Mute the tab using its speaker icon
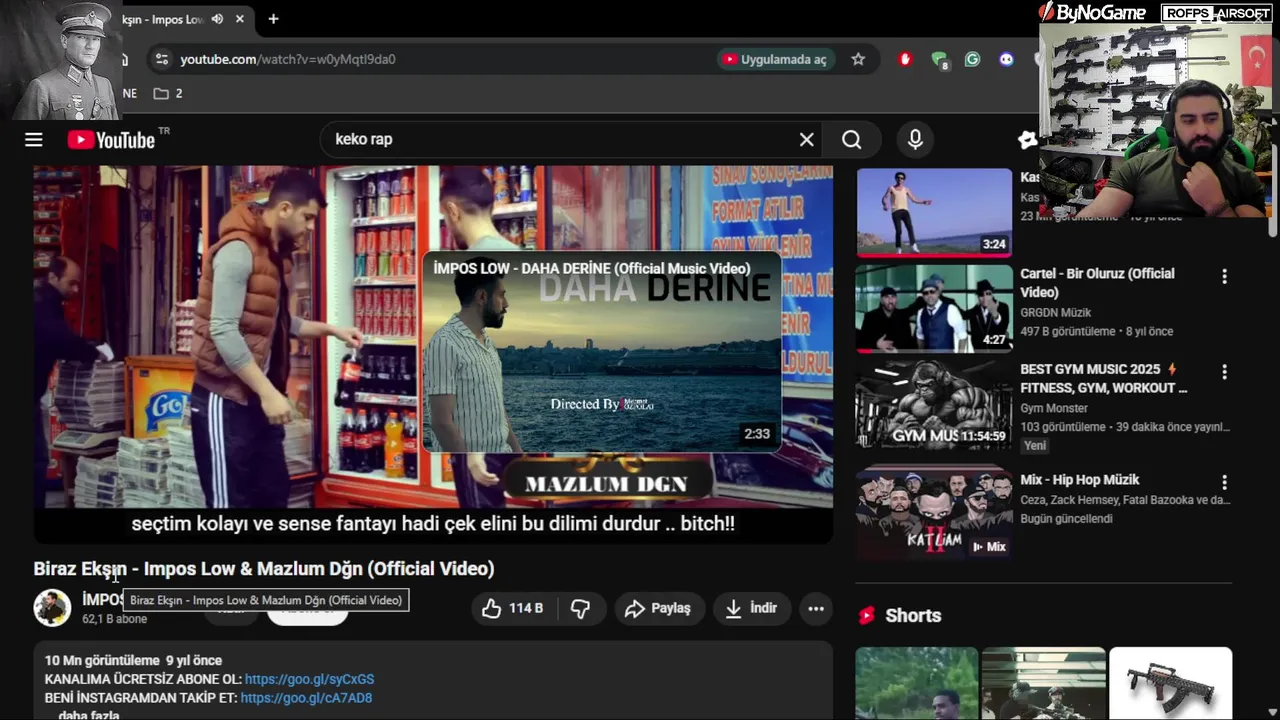 point(217,19)
